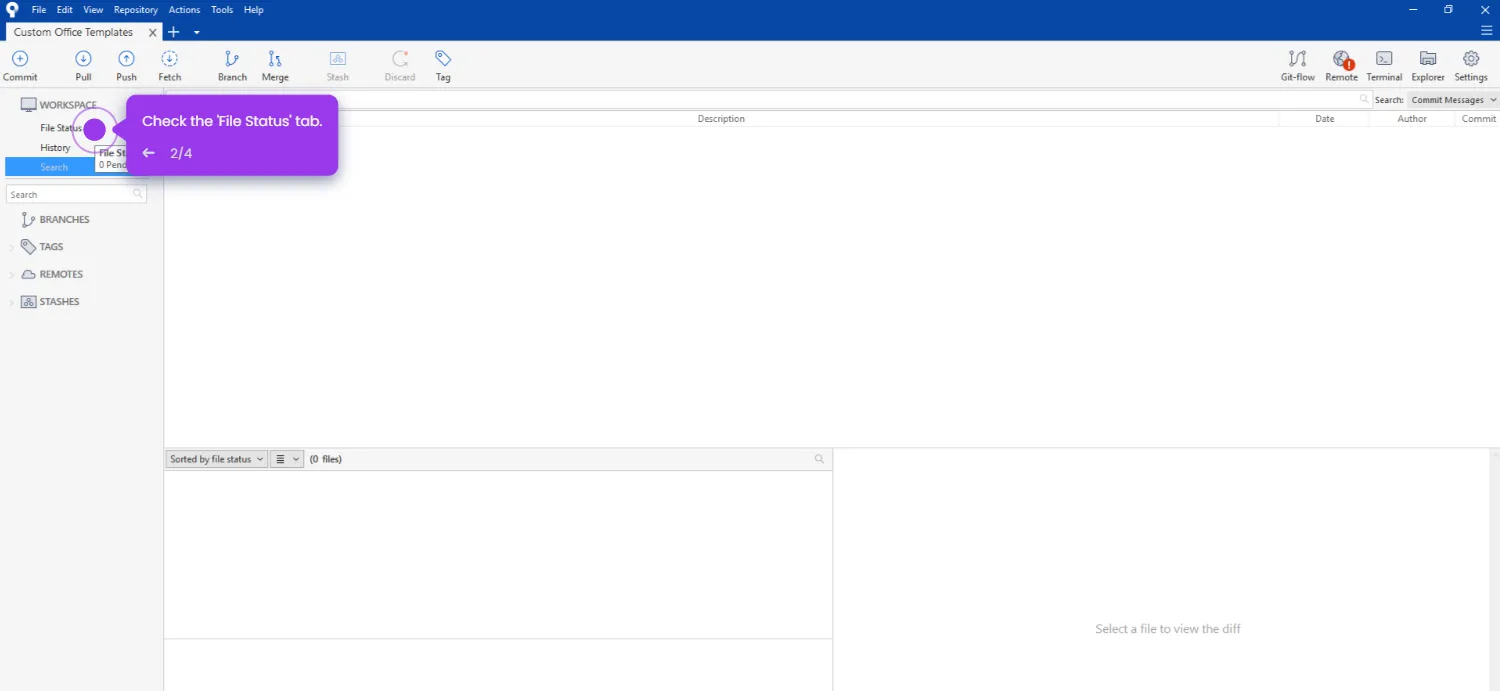Open the Commit Messages search dropdown

(1453, 100)
